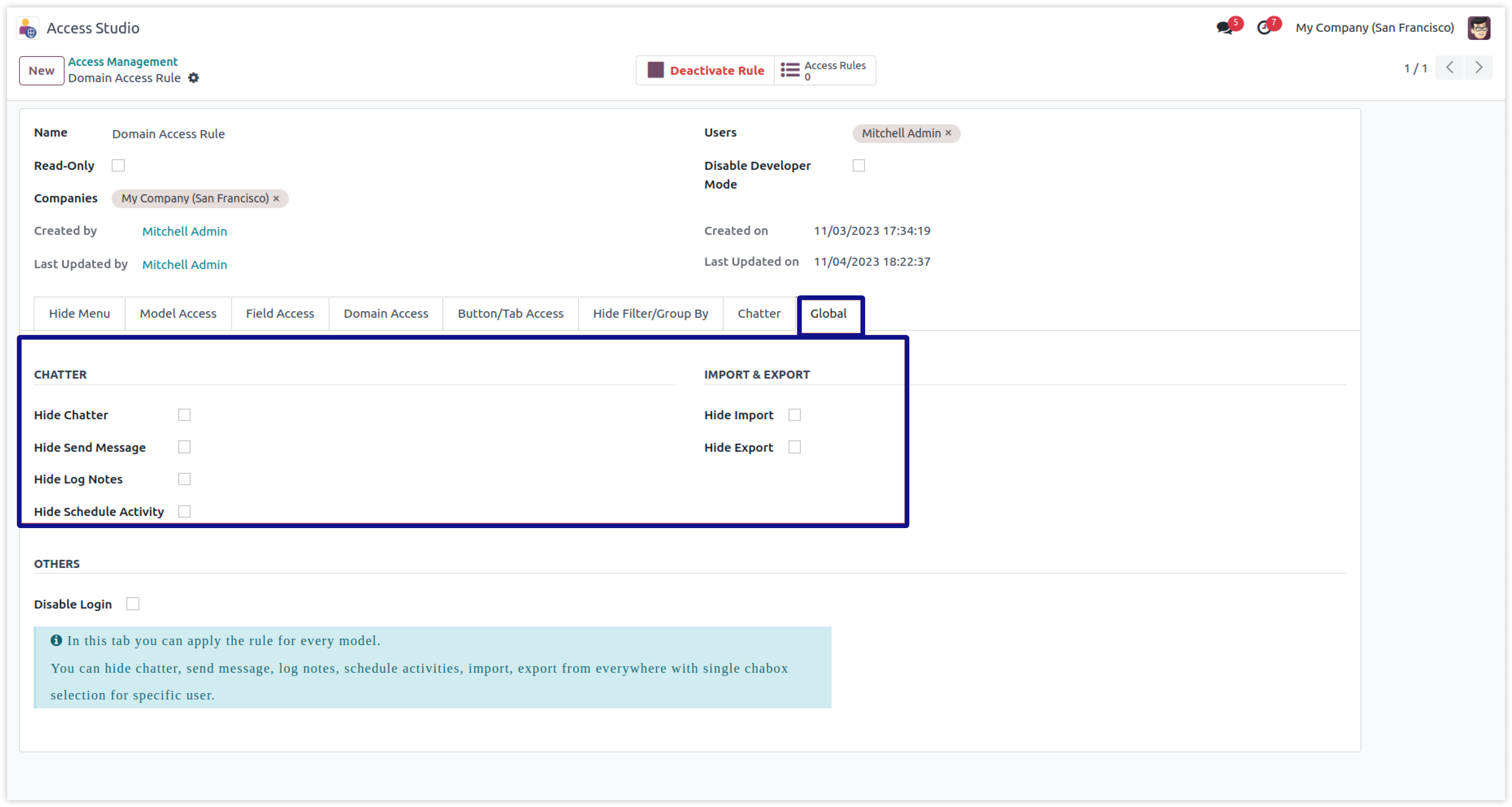This screenshot has height=807, width=1512.
Task: Click the gear actions icon
Action: (x=194, y=78)
